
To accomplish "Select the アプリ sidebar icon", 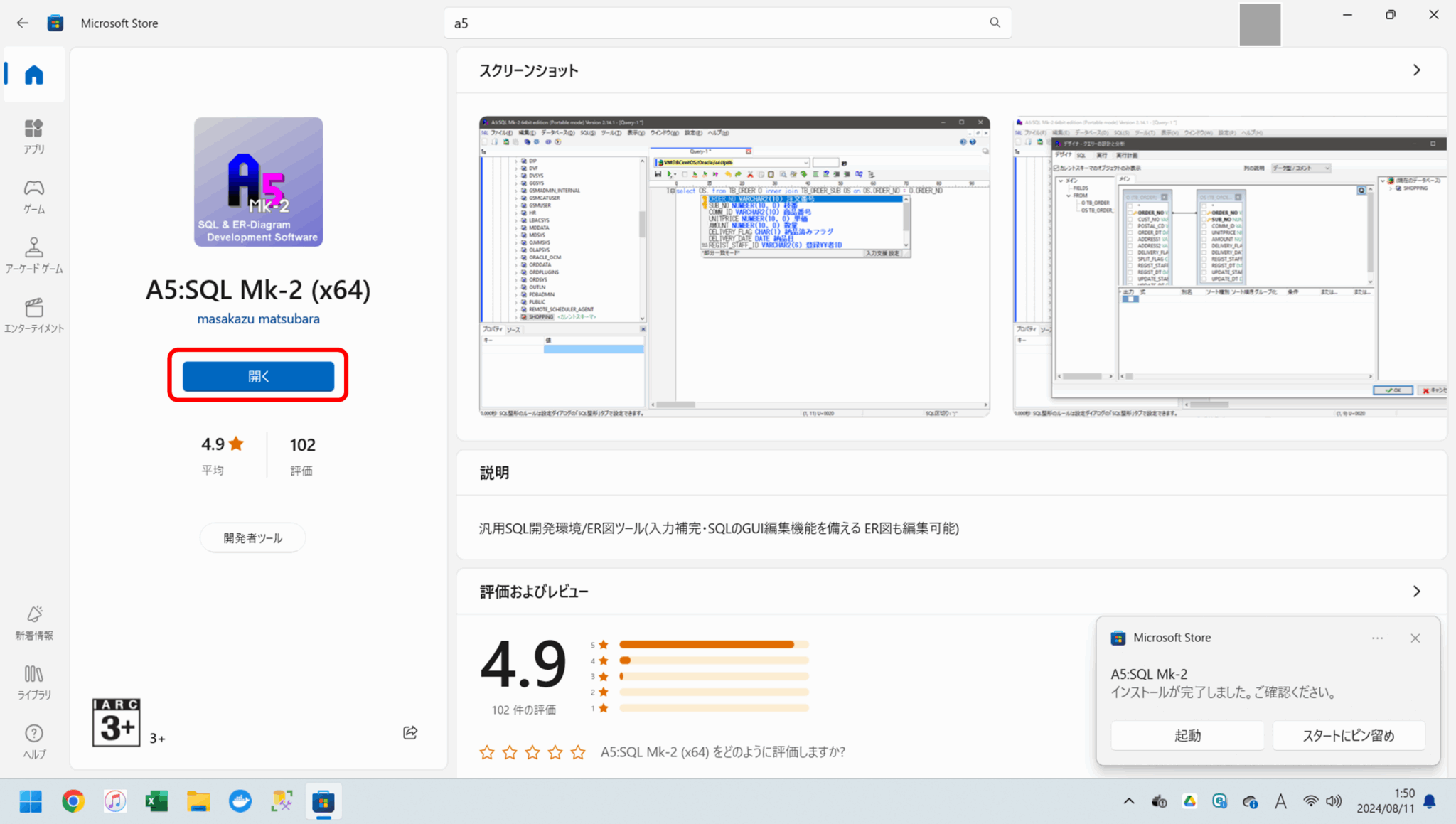I will click(x=33, y=135).
